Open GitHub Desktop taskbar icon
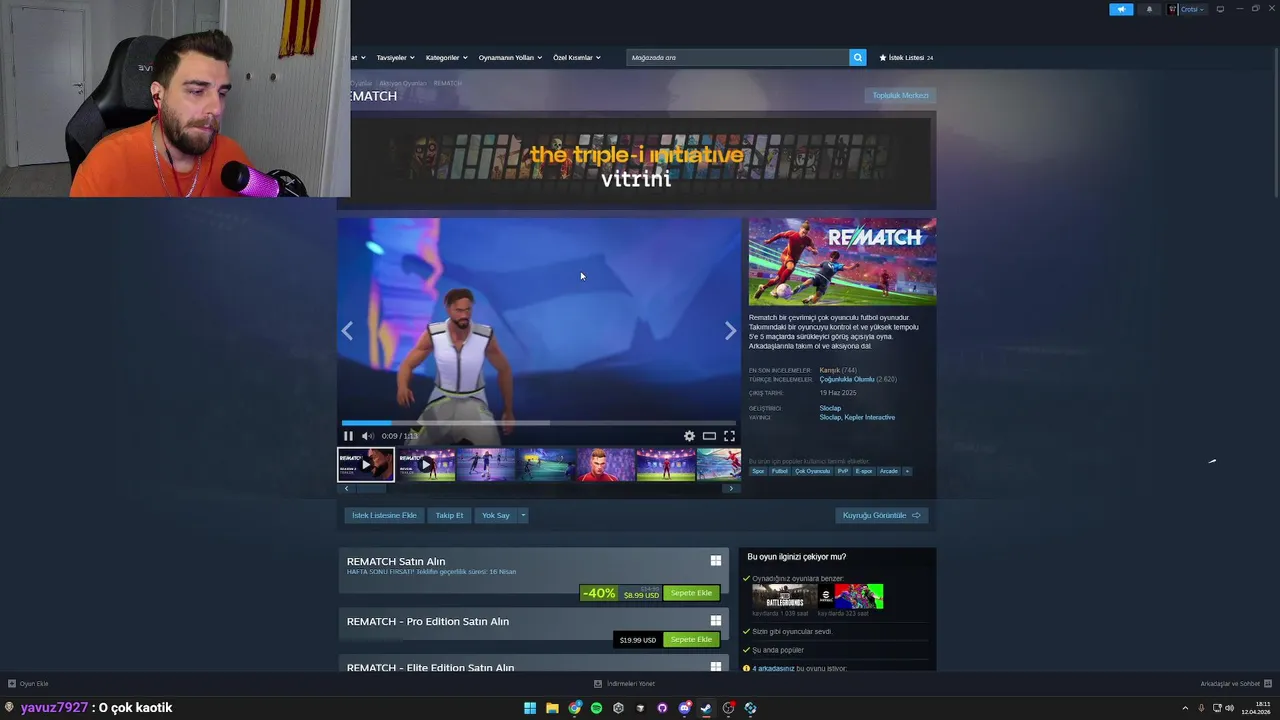The image size is (1280, 720). [662, 708]
